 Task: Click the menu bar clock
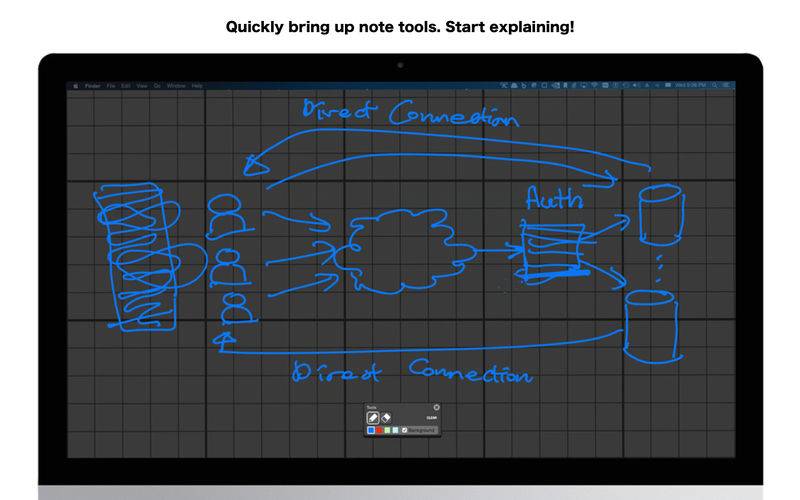pyautogui.click(x=691, y=87)
